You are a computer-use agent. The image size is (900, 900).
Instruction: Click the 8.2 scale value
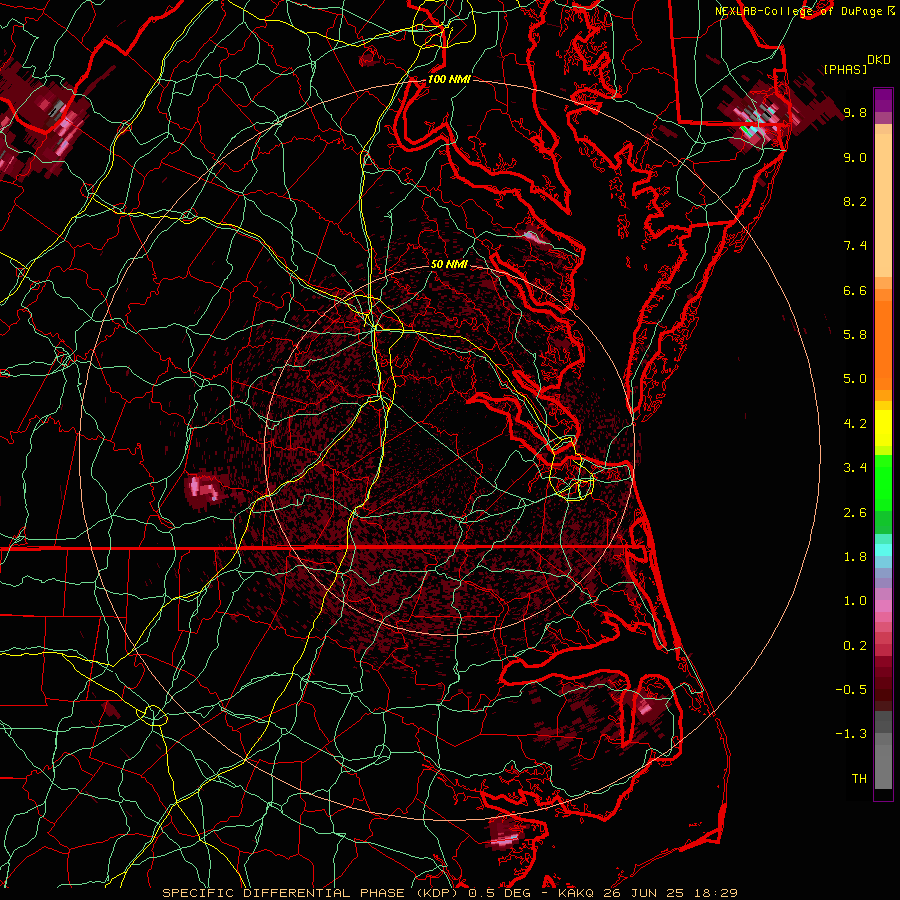[x=855, y=201]
